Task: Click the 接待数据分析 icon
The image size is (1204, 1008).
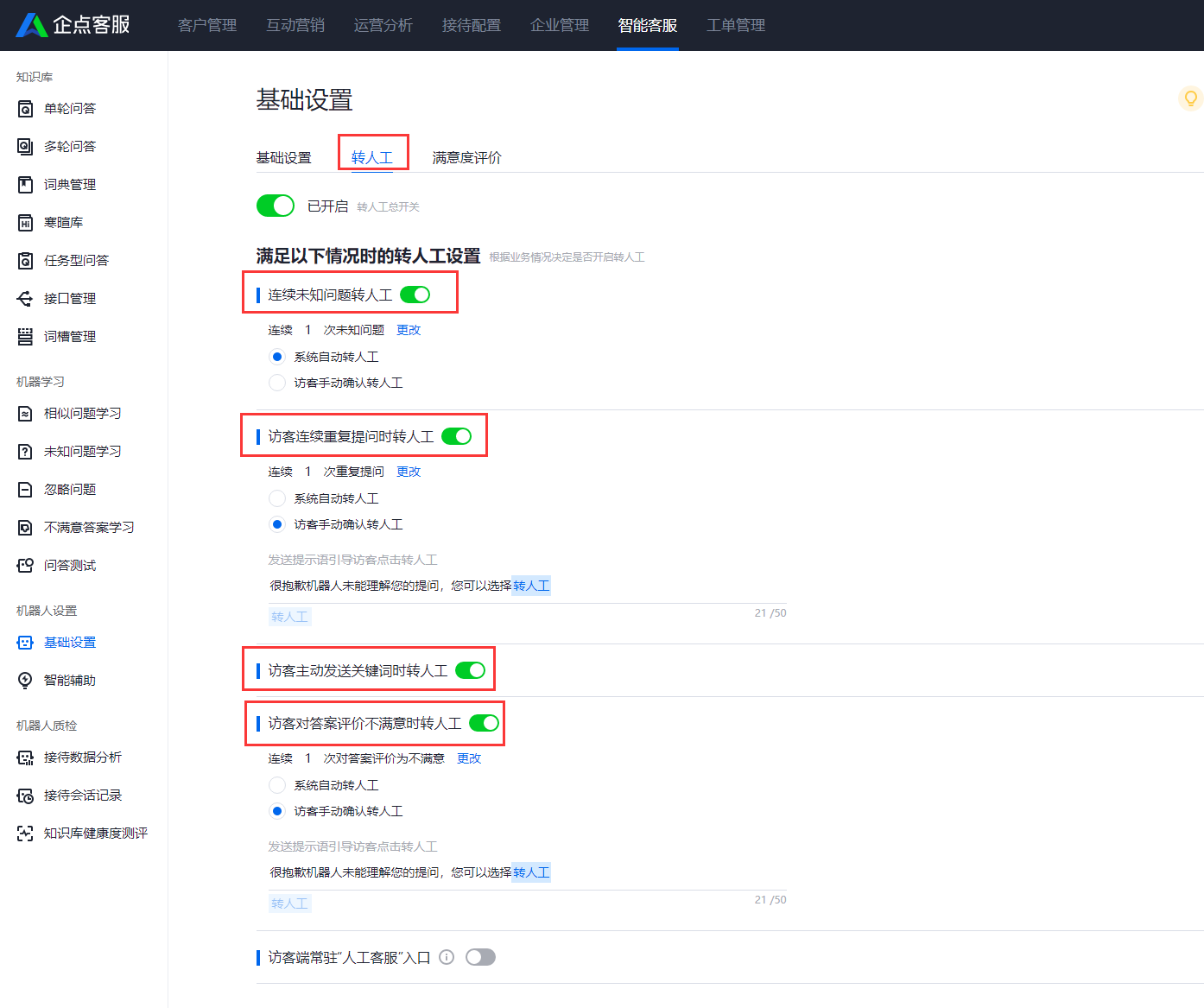Action: [26, 758]
